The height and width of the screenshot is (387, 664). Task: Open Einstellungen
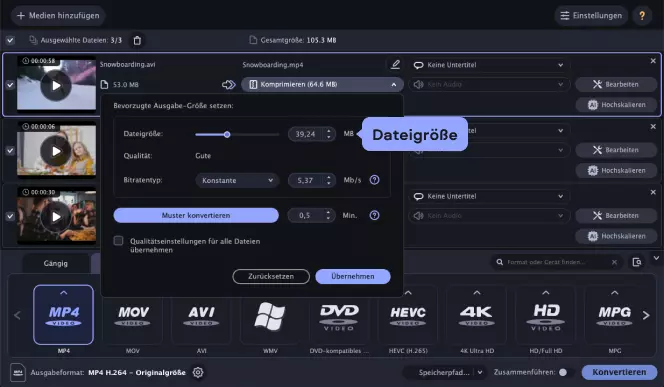point(591,16)
